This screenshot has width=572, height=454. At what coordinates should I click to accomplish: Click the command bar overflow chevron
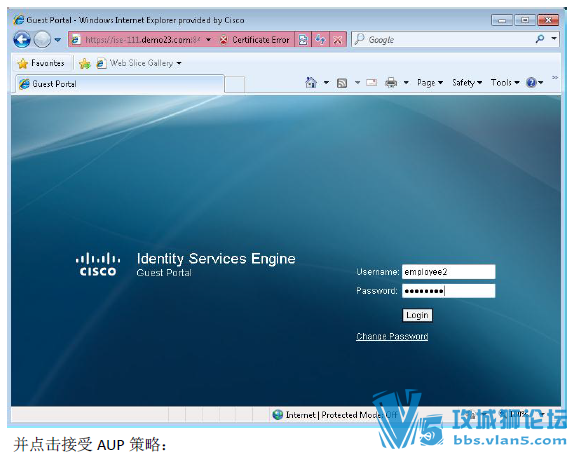[555, 77]
